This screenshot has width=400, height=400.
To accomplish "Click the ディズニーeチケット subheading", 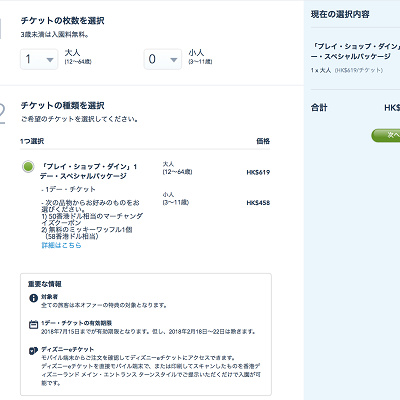I will [67, 349].
